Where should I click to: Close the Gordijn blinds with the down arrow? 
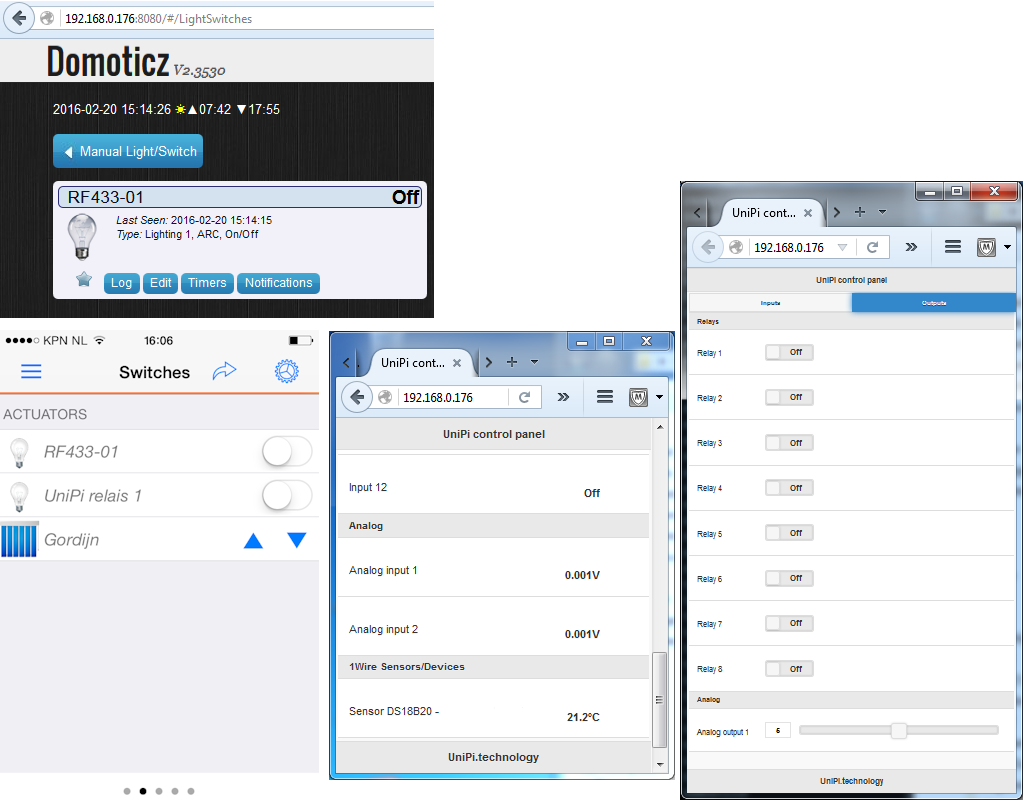pyautogui.click(x=296, y=540)
